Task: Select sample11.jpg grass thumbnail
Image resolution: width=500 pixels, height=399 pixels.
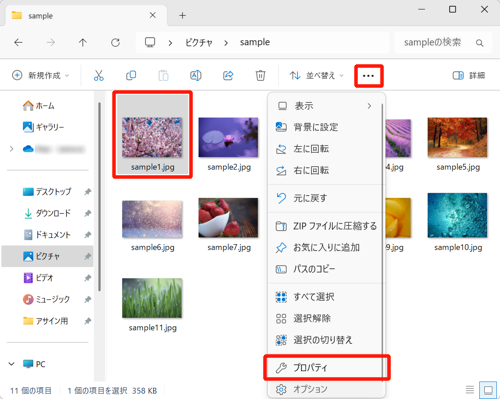Action: [152, 298]
